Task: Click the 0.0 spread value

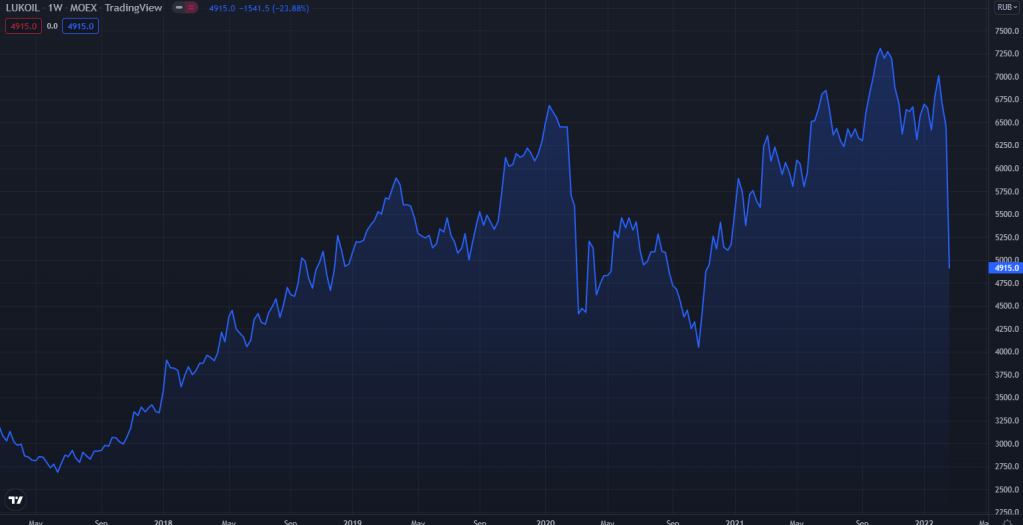Action: pos(52,26)
